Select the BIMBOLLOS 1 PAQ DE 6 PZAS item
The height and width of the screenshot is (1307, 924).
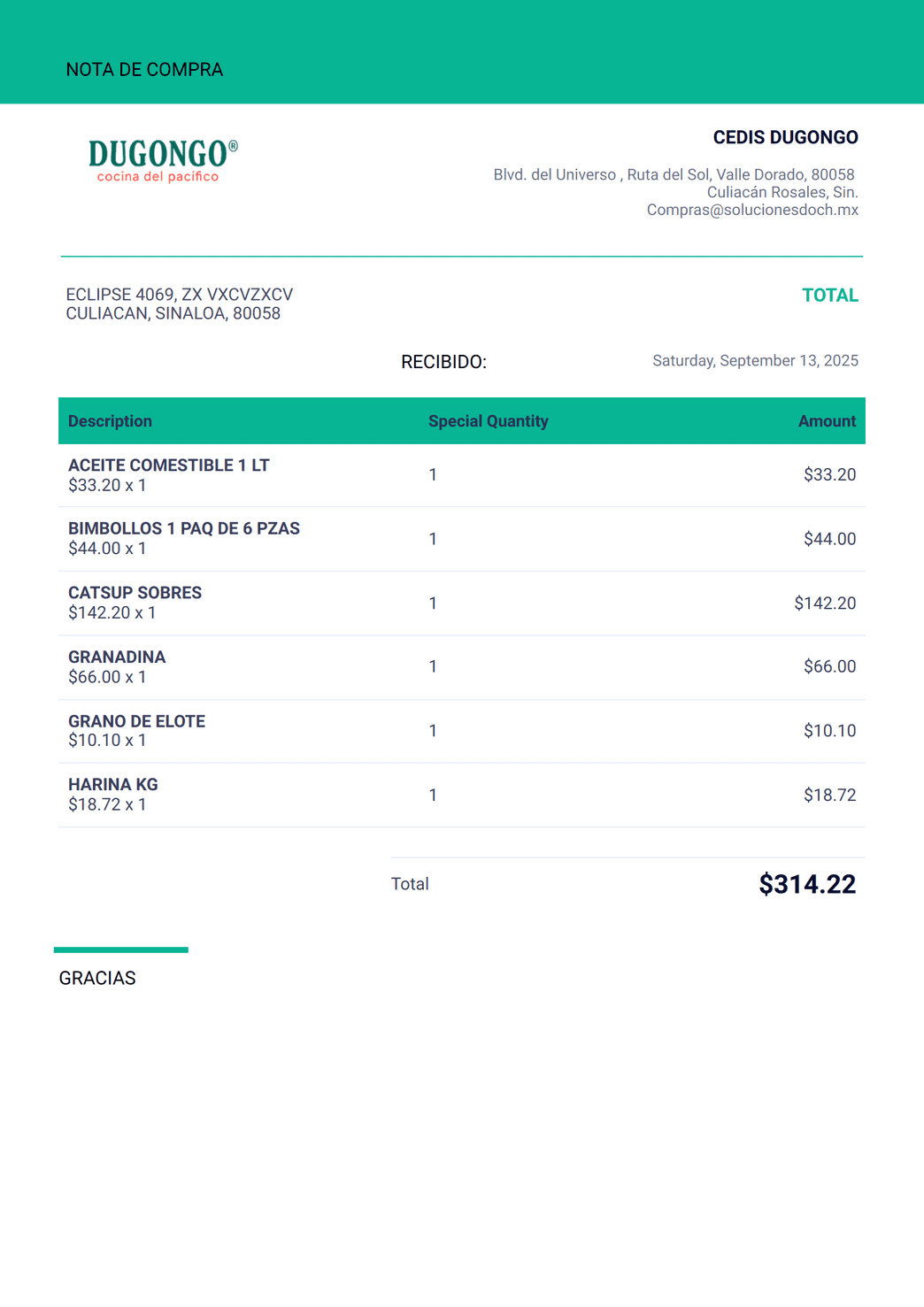click(x=184, y=528)
